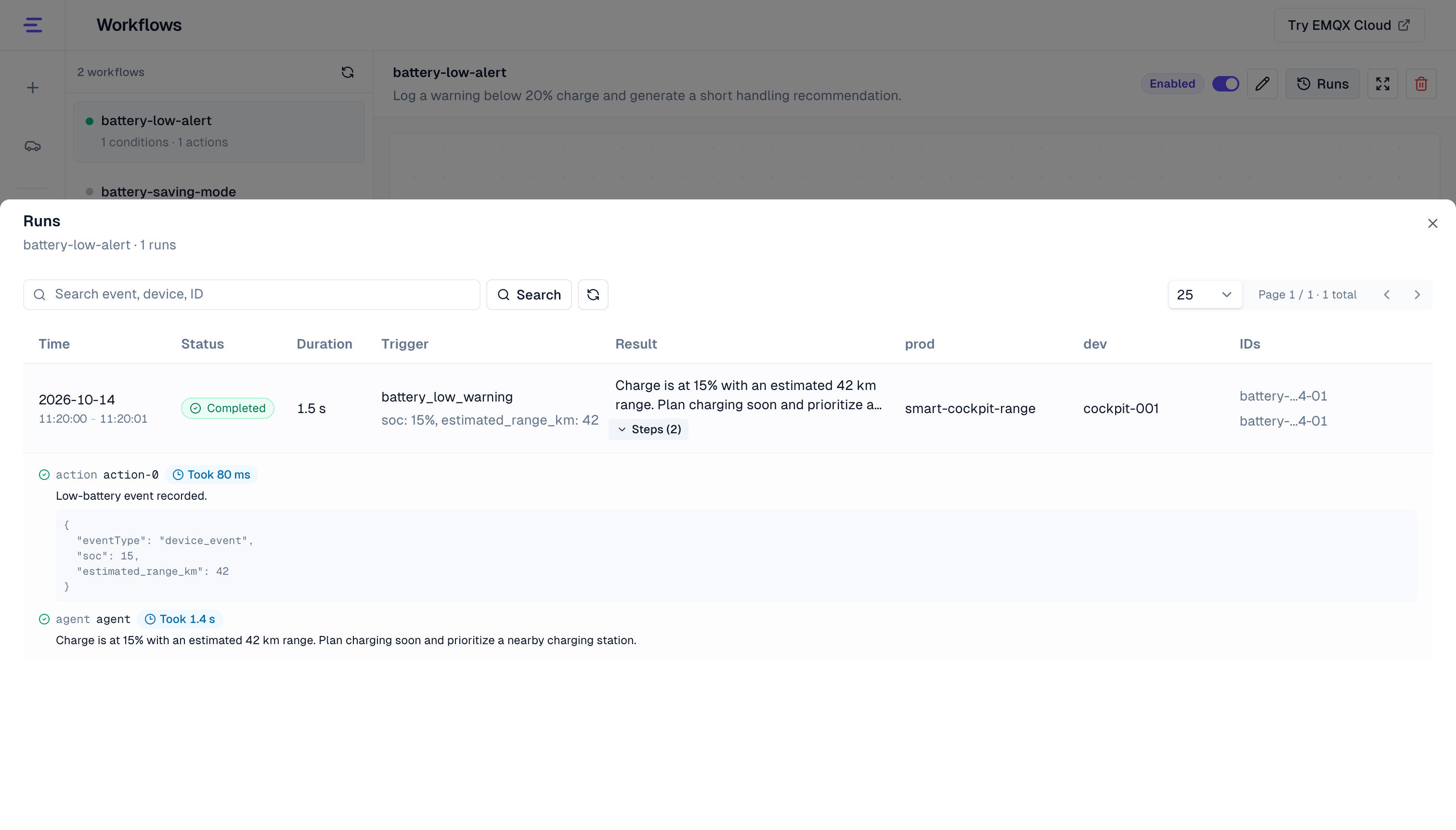The height and width of the screenshot is (830, 1456).
Task: Open the vehicle icon in sidebar
Action: 32,146
